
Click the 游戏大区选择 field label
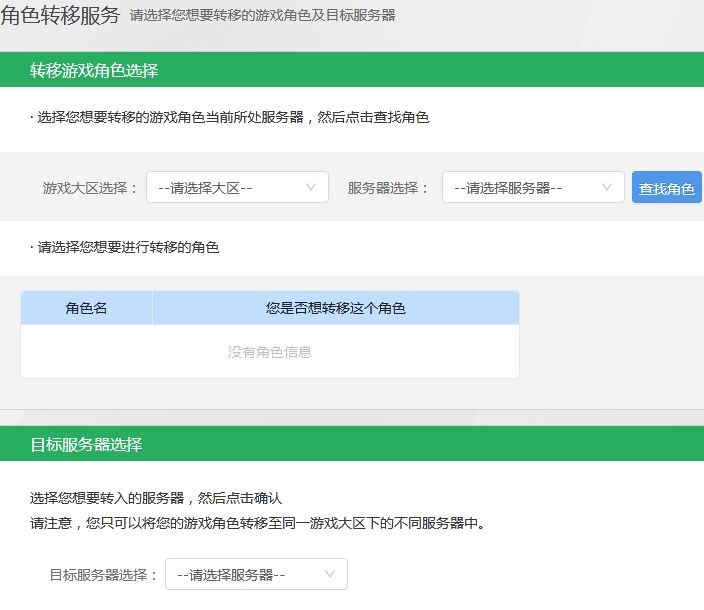89,188
